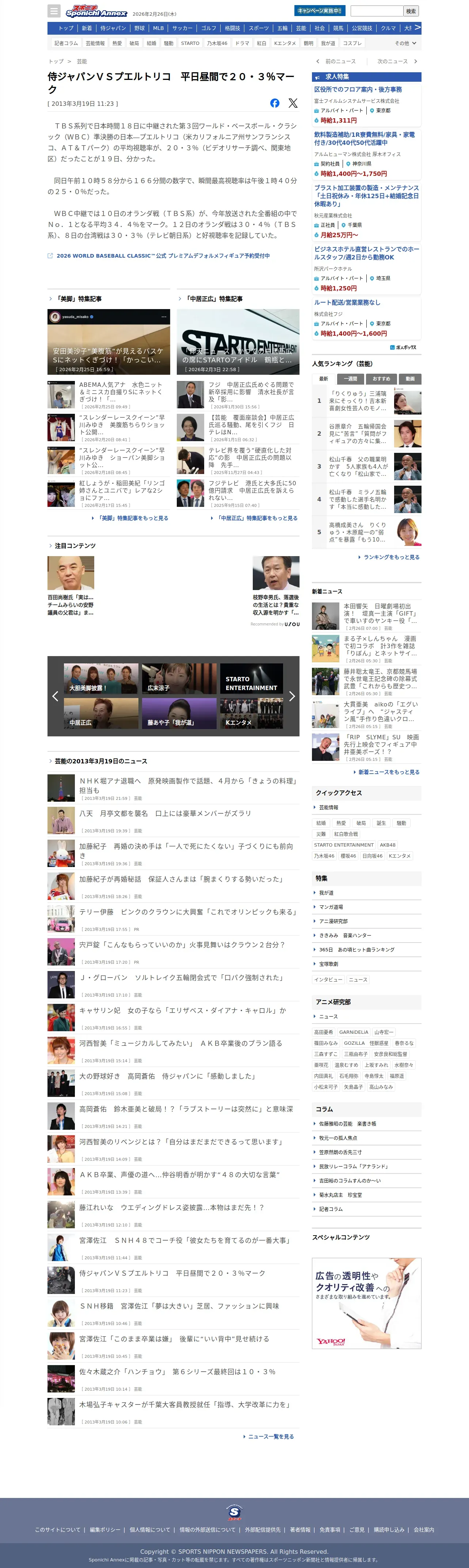Open 大胆美脚披露 carousel thumbnail

pos(101,679)
